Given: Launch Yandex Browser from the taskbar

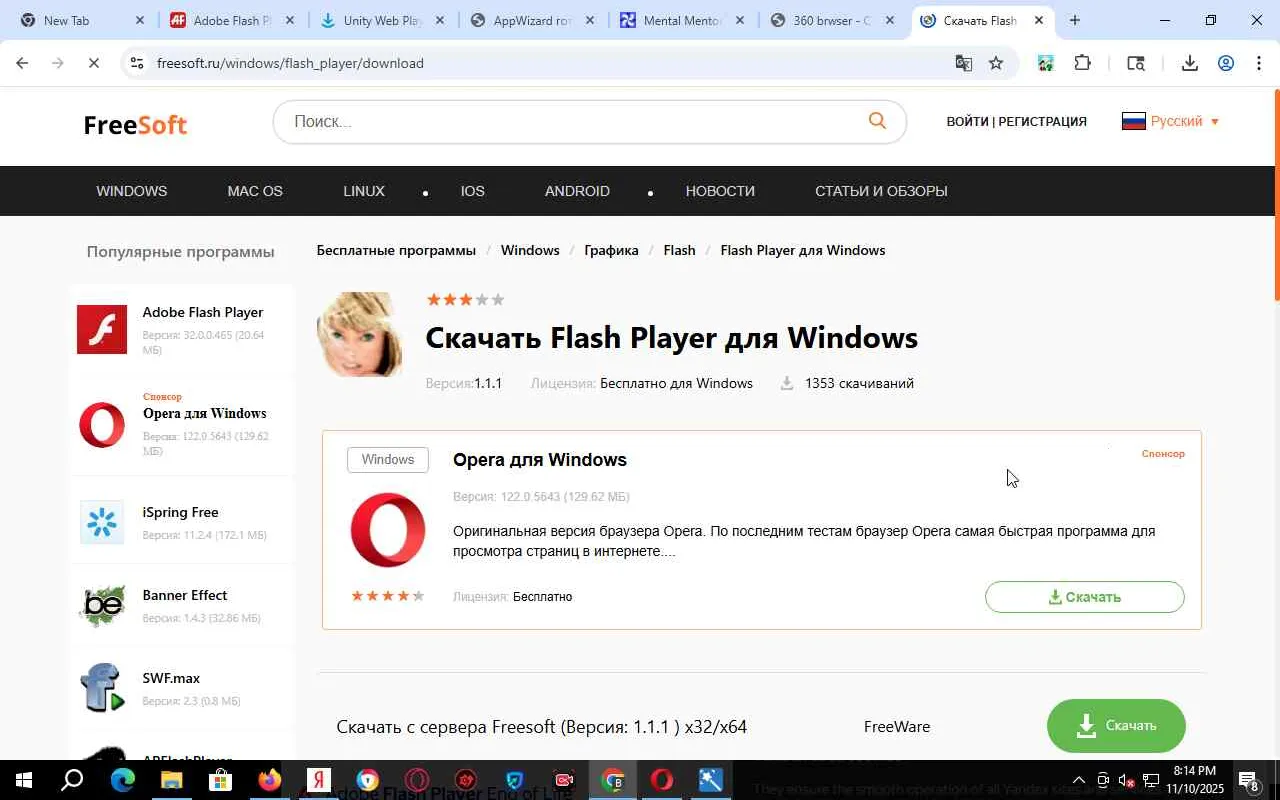Looking at the screenshot, I should 319,780.
